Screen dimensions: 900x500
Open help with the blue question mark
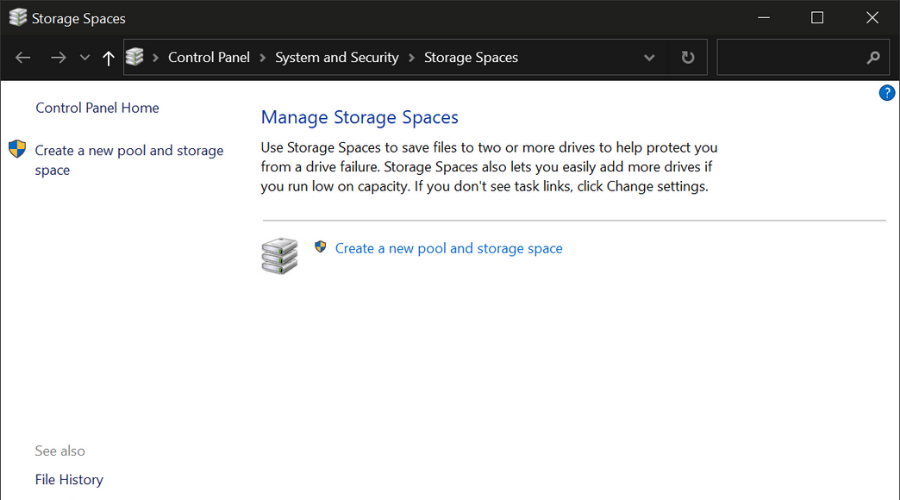click(887, 93)
